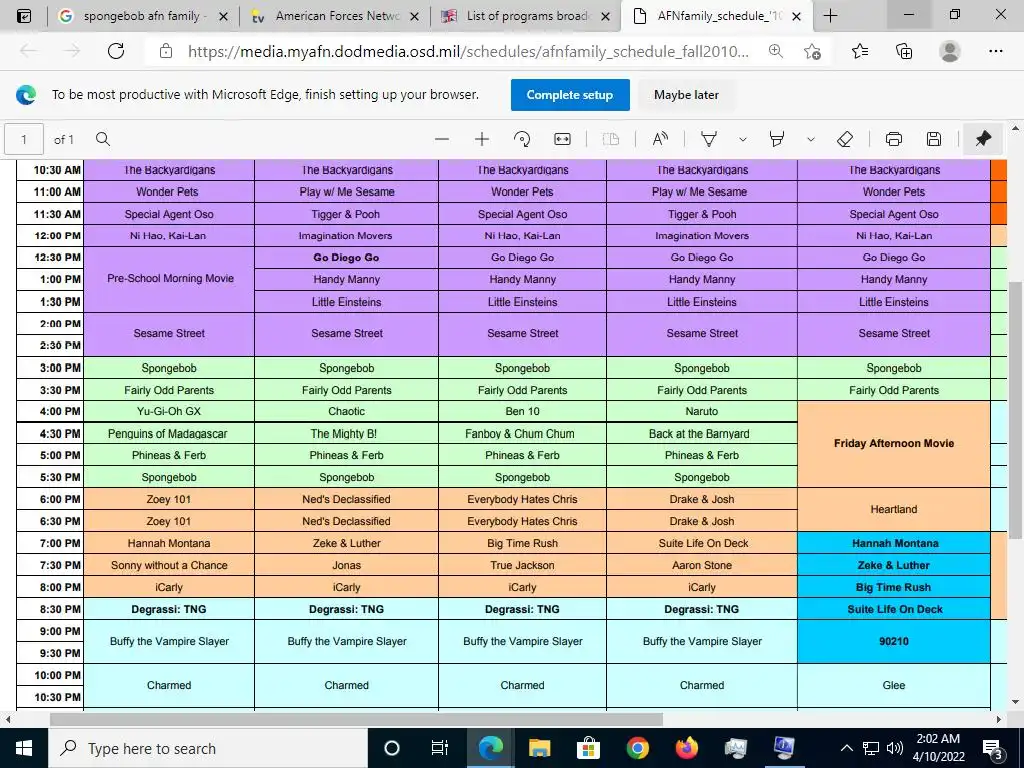Click the taskbar search box

tap(208, 748)
